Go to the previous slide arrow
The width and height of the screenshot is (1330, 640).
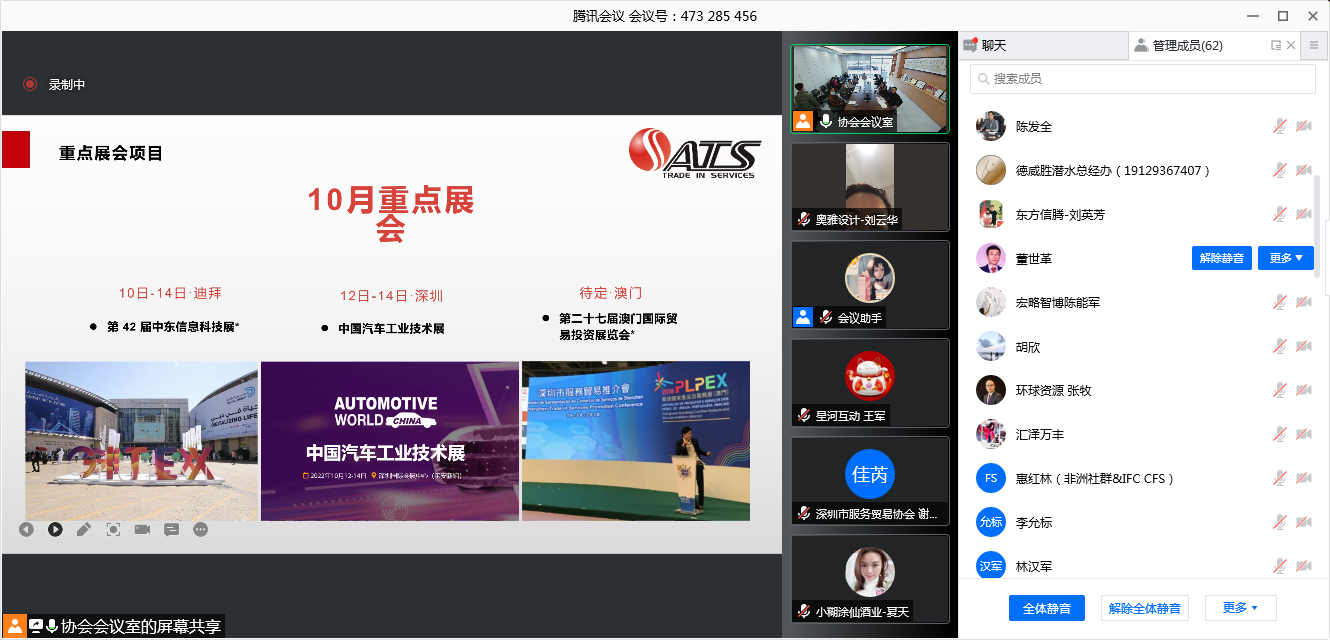(26, 529)
